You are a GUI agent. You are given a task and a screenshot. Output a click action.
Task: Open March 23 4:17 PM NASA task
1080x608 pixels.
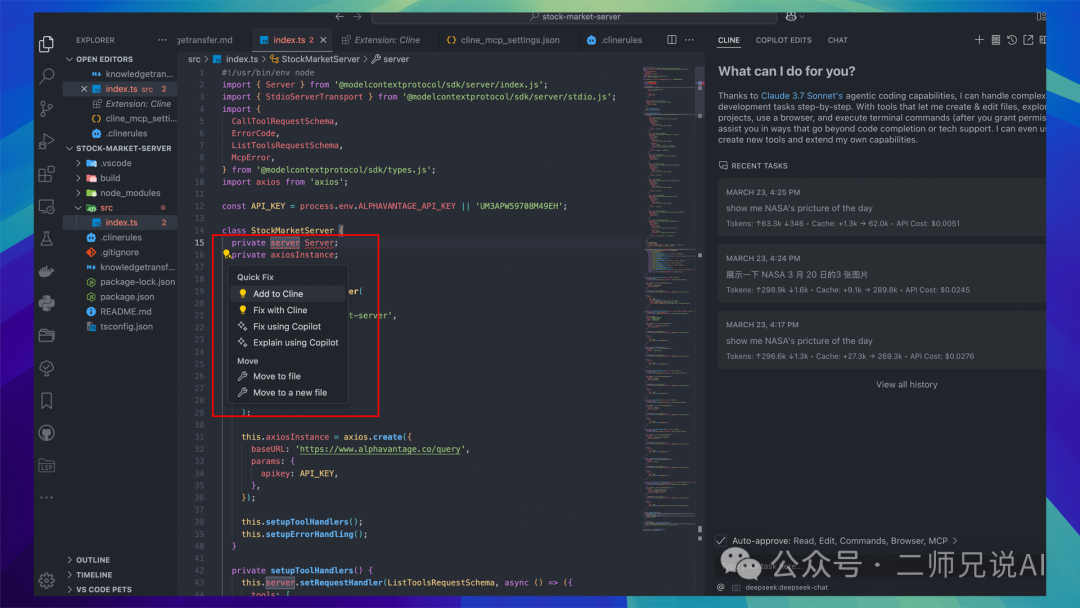882,340
